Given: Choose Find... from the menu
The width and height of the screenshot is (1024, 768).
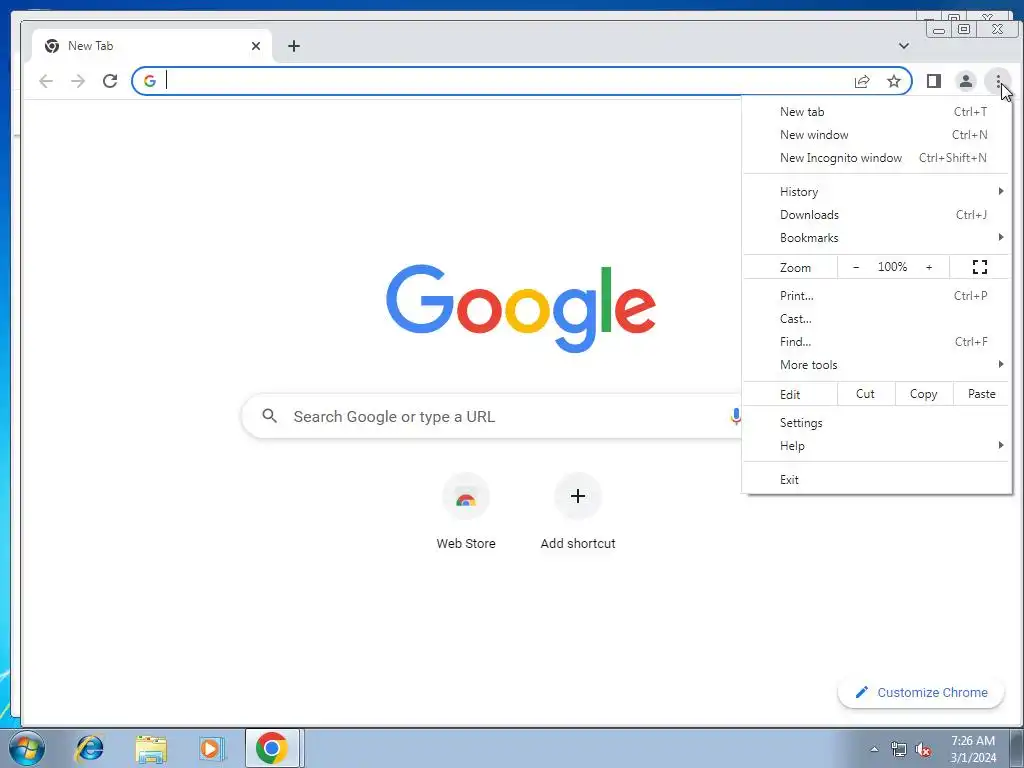Looking at the screenshot, I should click(877, 342).
